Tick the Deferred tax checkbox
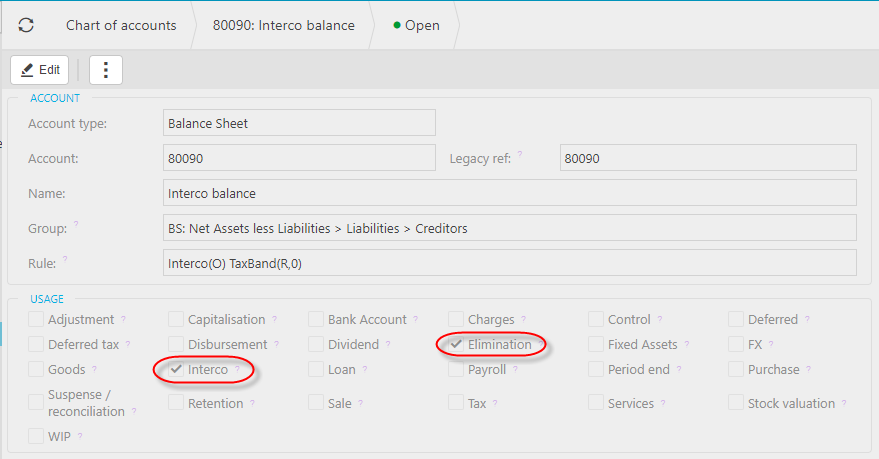Screen dimensions: 879x459 coord(36,345)
